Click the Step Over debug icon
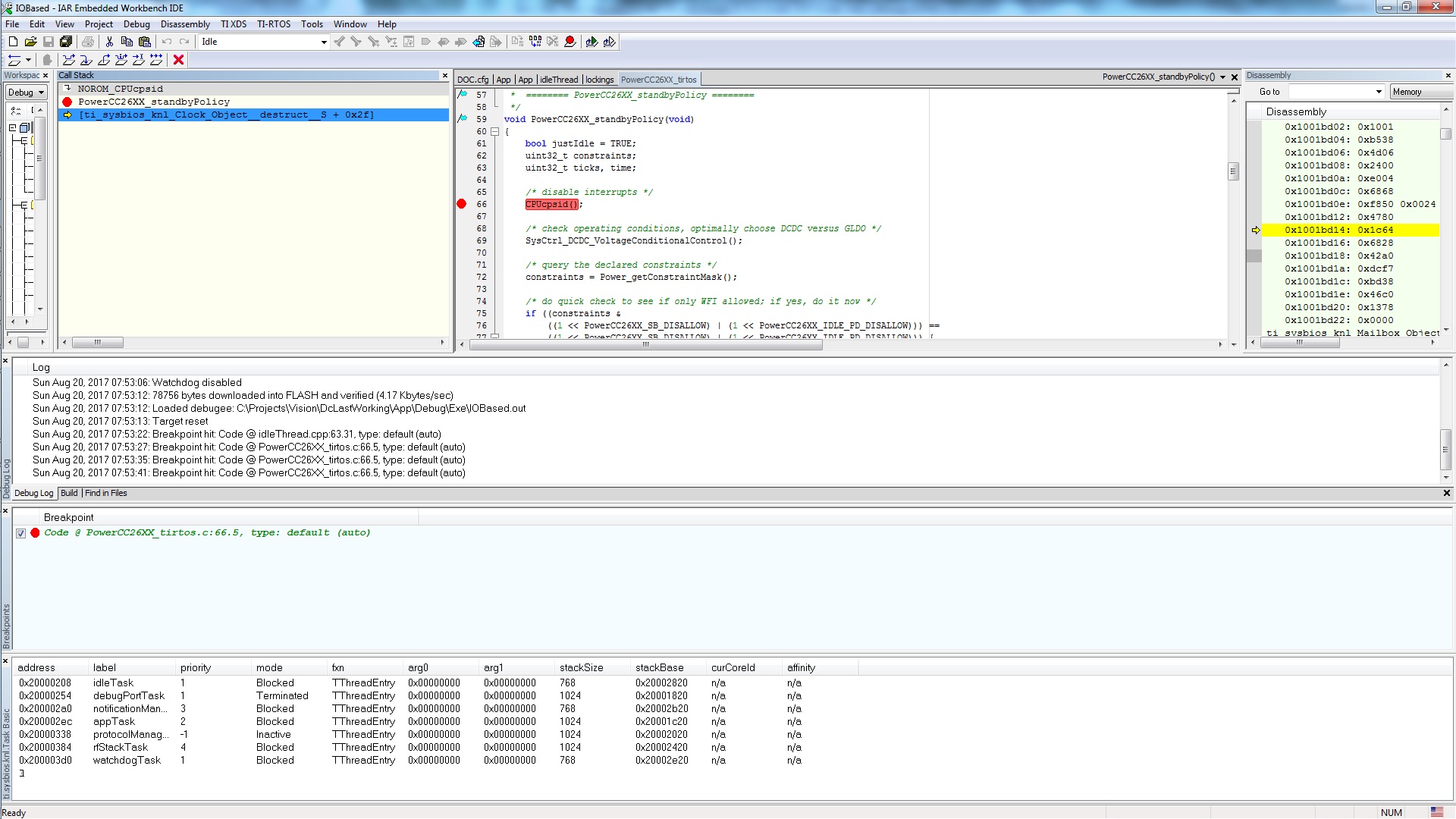Image resolution: width=1456 pixels, height=819 pixels. click(69, 60)
